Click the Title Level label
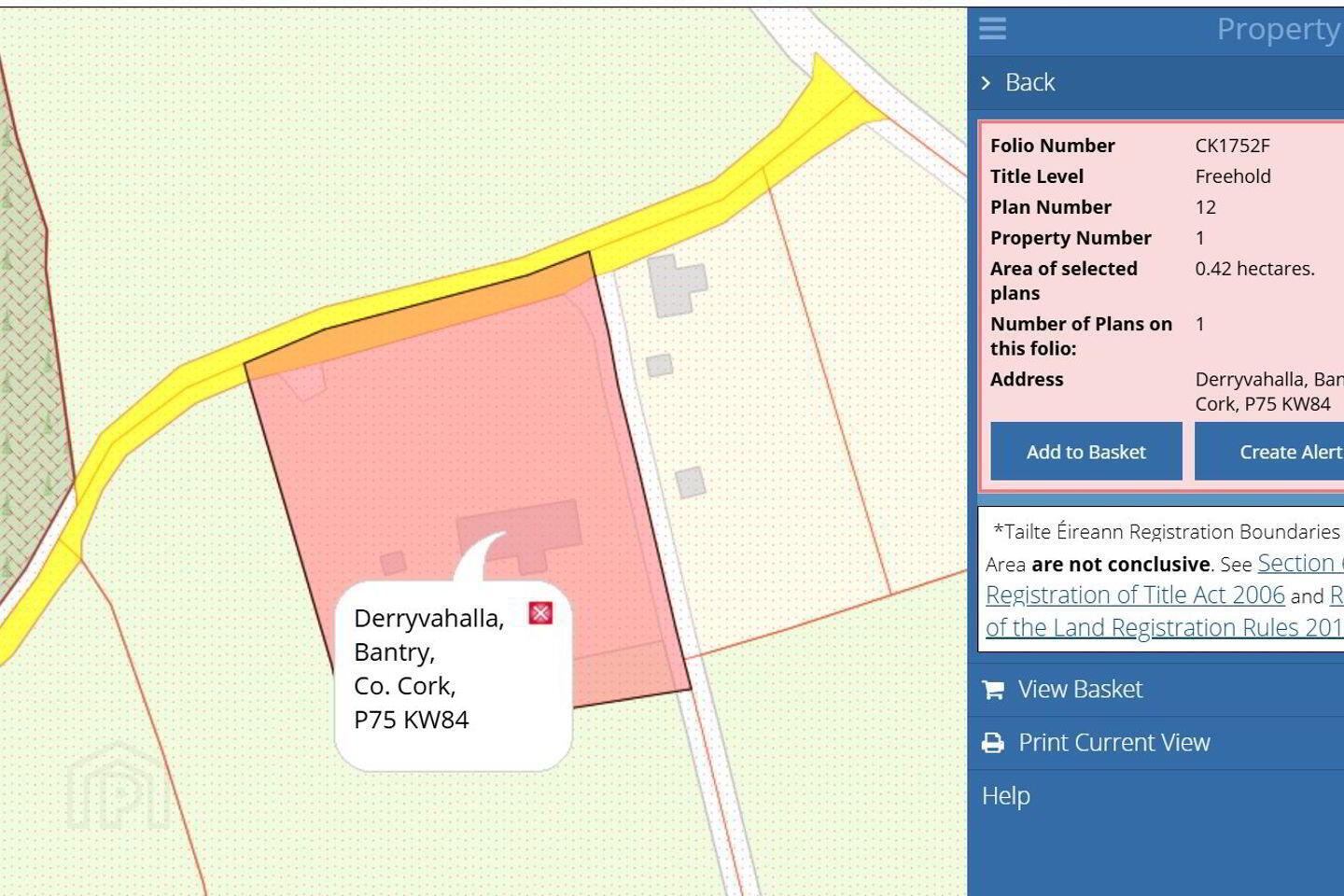 click(x=1037, y=176)
